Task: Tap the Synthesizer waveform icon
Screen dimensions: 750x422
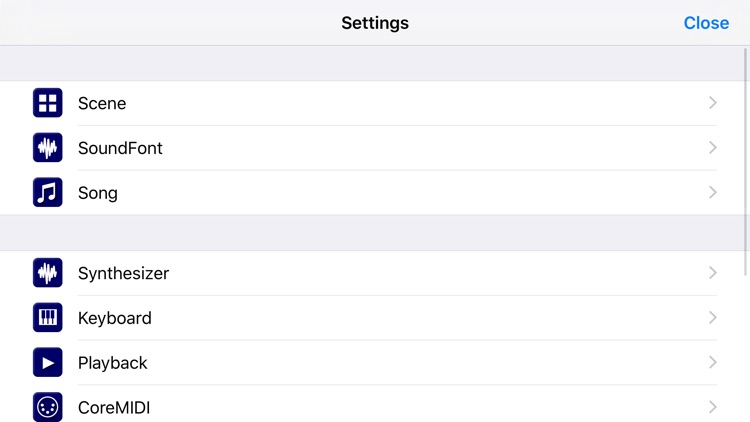Action: (x=47, y=273)
